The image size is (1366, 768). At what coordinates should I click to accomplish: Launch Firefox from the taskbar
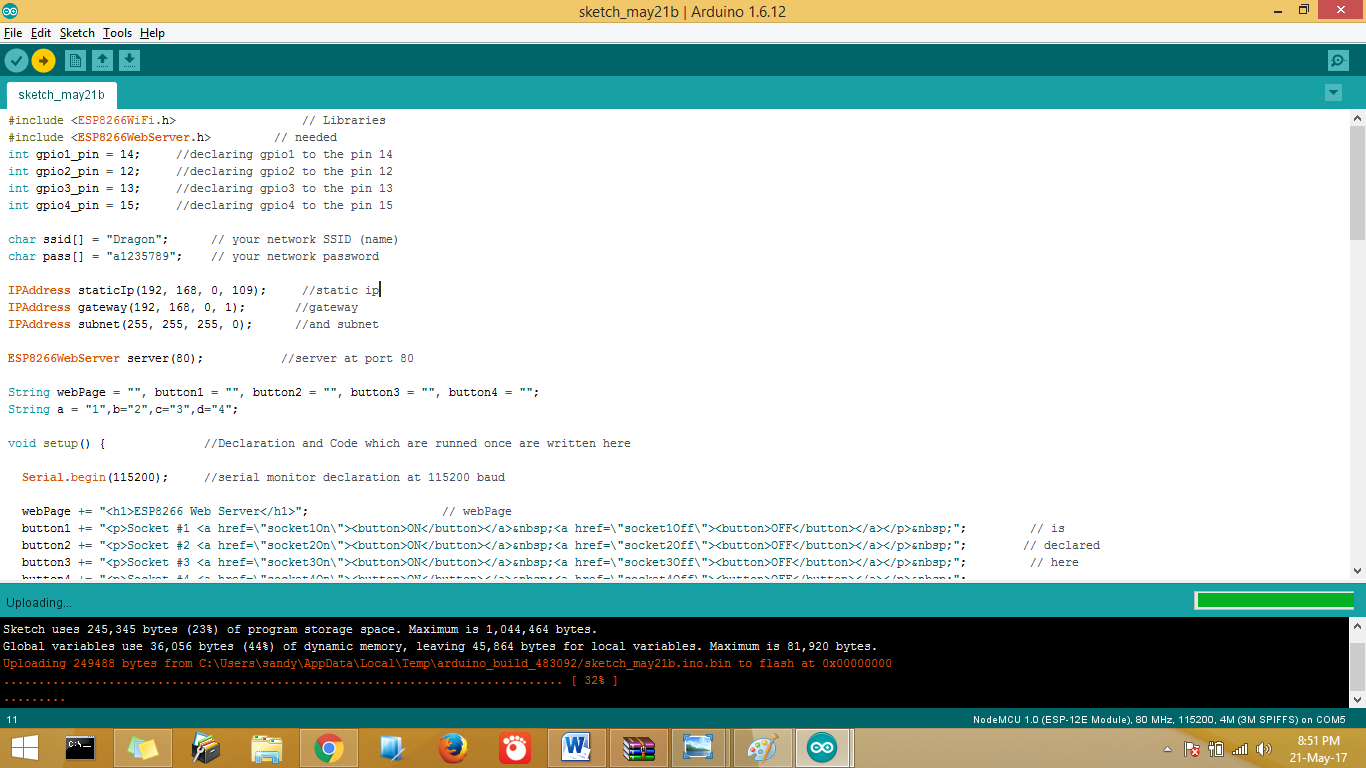(453, 748)
